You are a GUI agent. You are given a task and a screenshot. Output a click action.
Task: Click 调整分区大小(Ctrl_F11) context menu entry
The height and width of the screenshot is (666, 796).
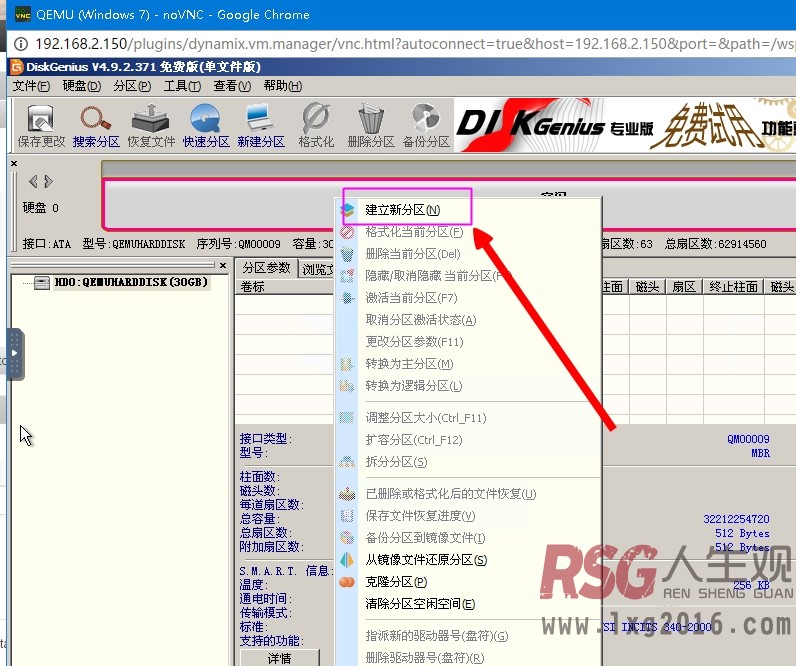[x=468, y=418]
